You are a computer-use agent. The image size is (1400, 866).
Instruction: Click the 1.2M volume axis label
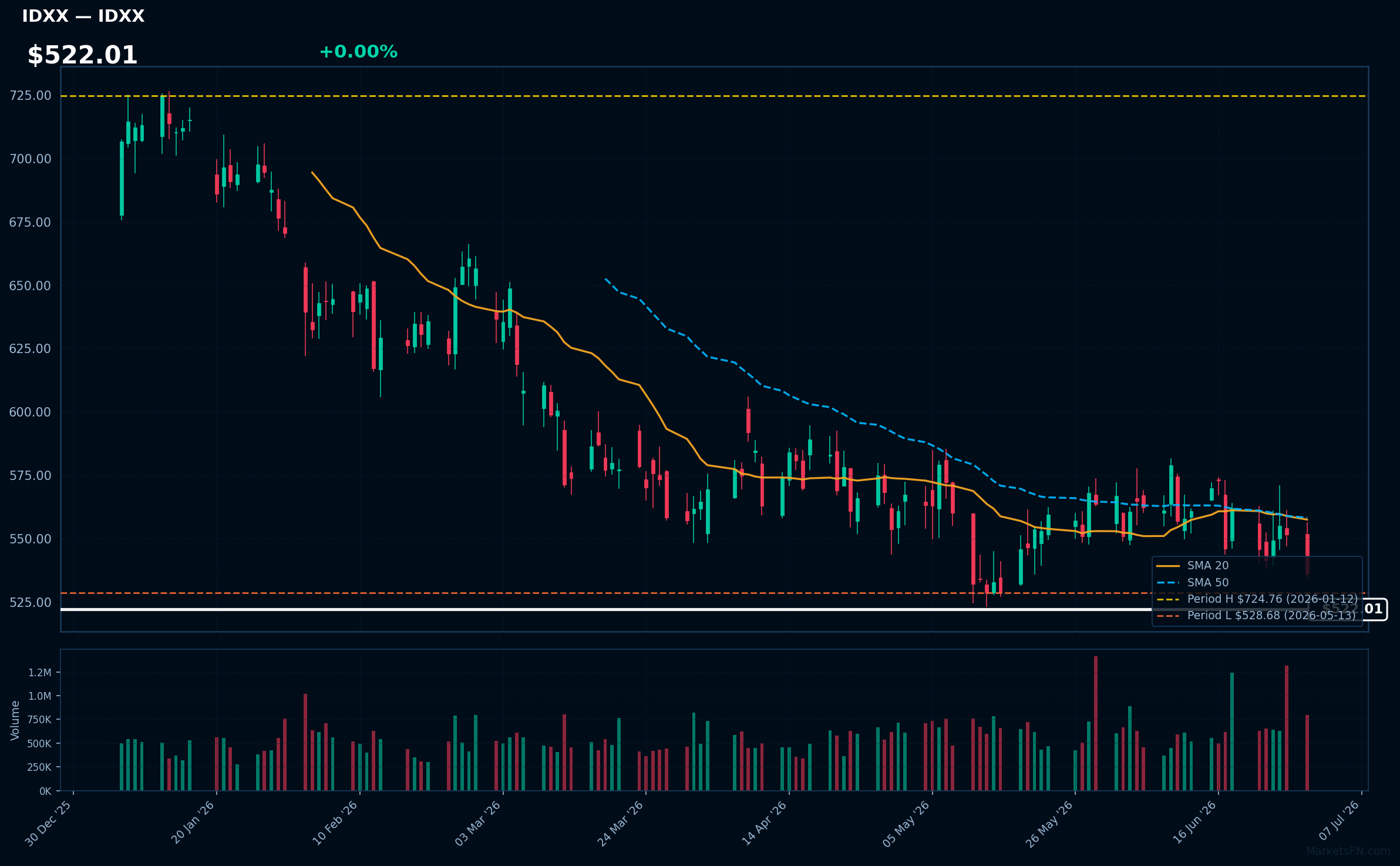click(40, 672)
